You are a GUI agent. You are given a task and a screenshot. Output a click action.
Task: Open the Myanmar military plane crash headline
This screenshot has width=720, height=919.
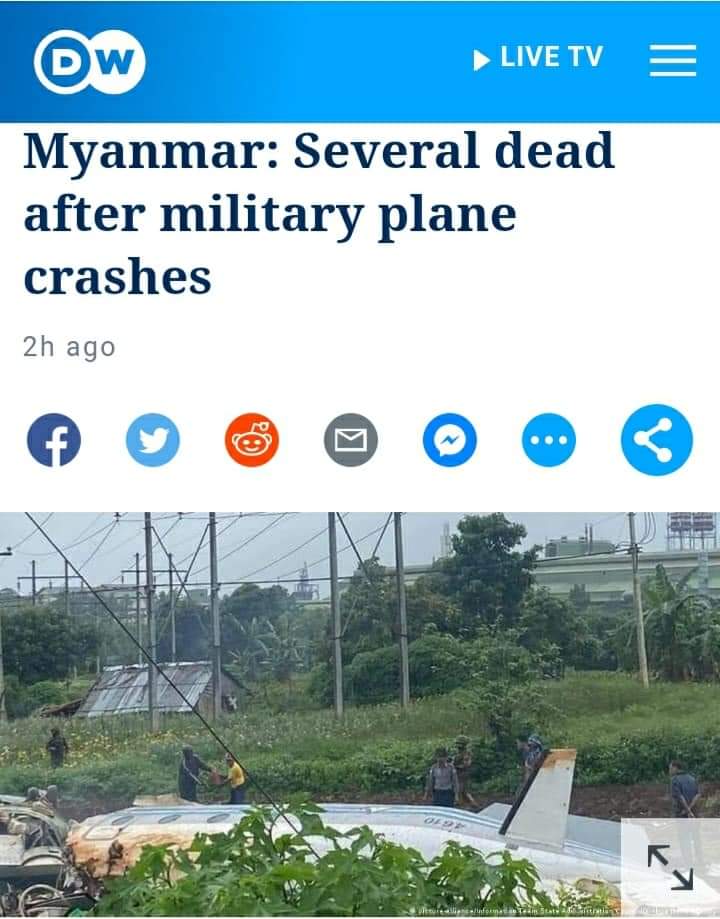pyautogui.click(x=319, y=213)
